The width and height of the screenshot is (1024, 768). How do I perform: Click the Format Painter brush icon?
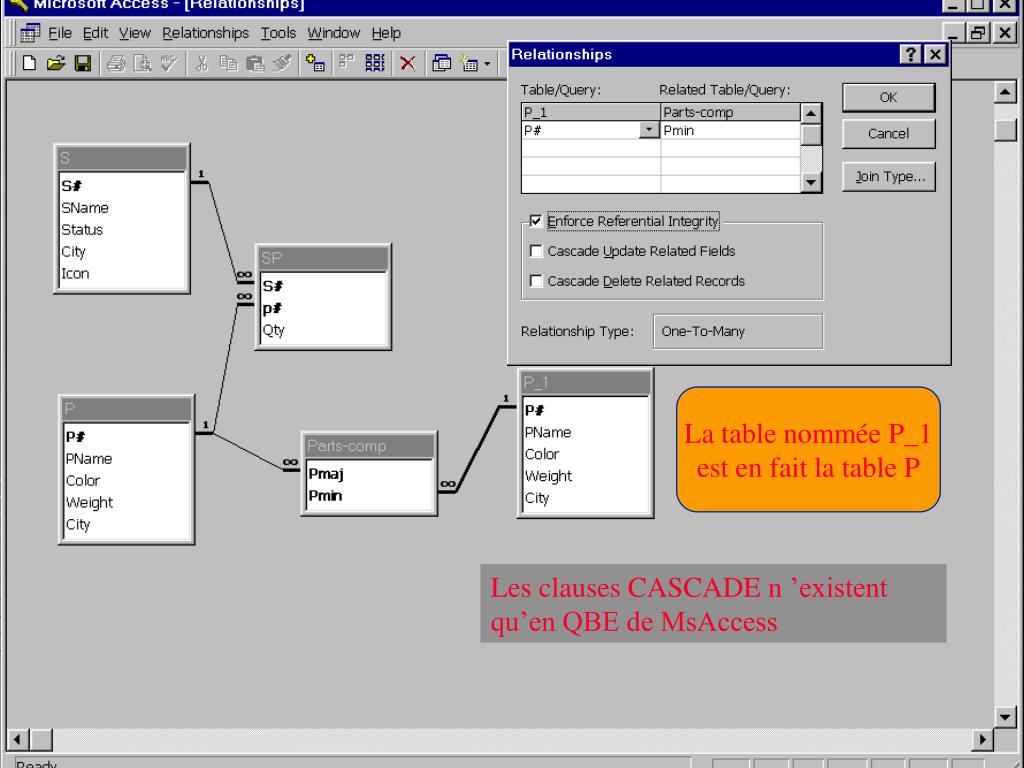click(282, 63)
